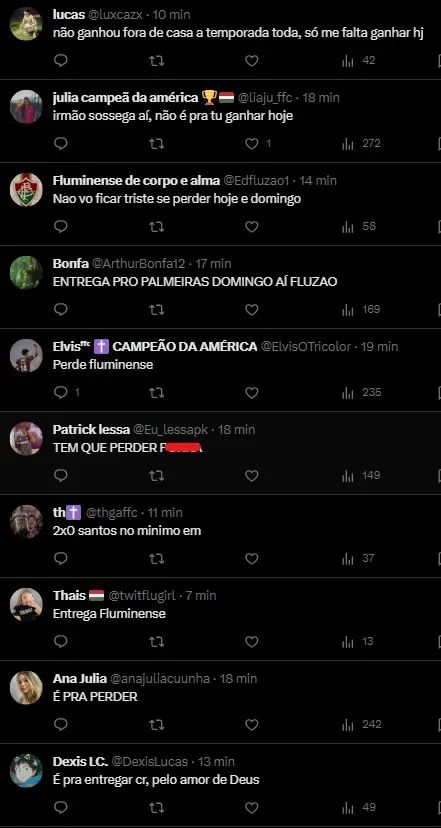Open Elvis CAMPEÃO DA AMÉRICA display name
Image resolution: width=441 pixels, height=828 pixels.
click(155, 346)
